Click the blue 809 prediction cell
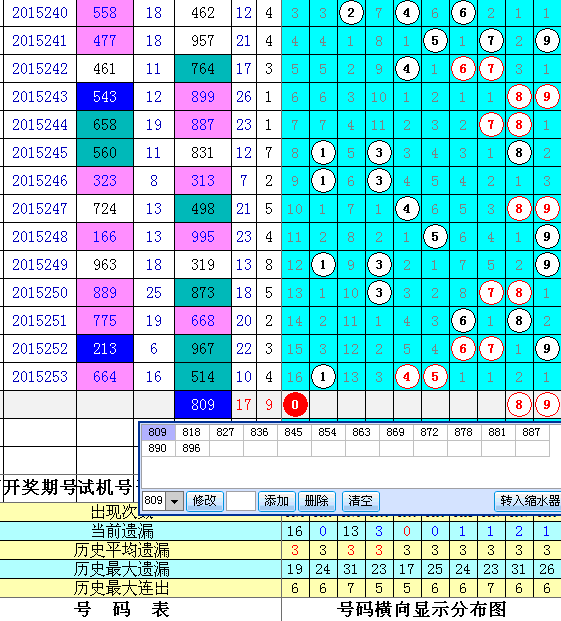561x621 pixels. coord(203,405)
